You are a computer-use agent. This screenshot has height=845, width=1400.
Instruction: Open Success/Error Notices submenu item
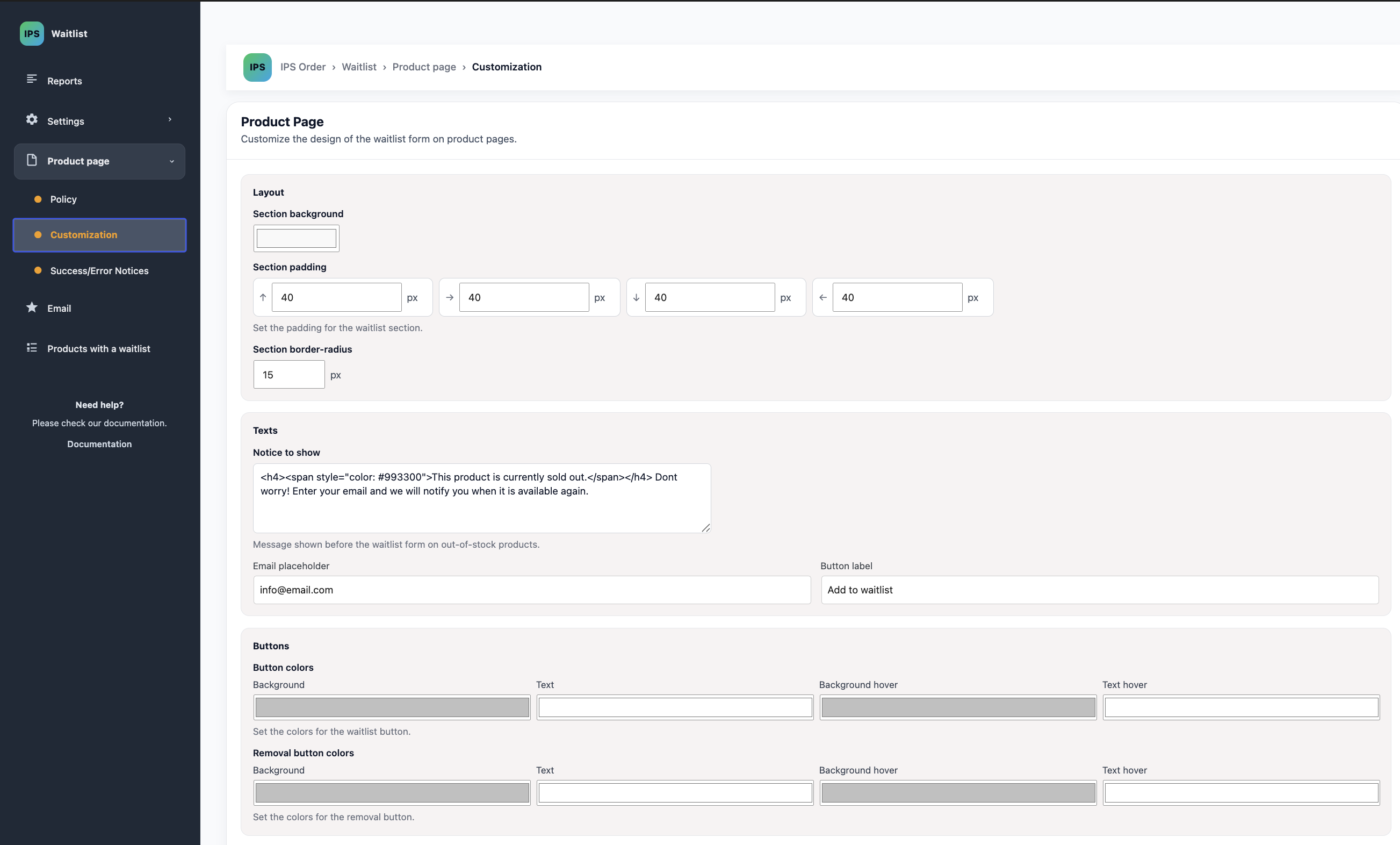99,271
